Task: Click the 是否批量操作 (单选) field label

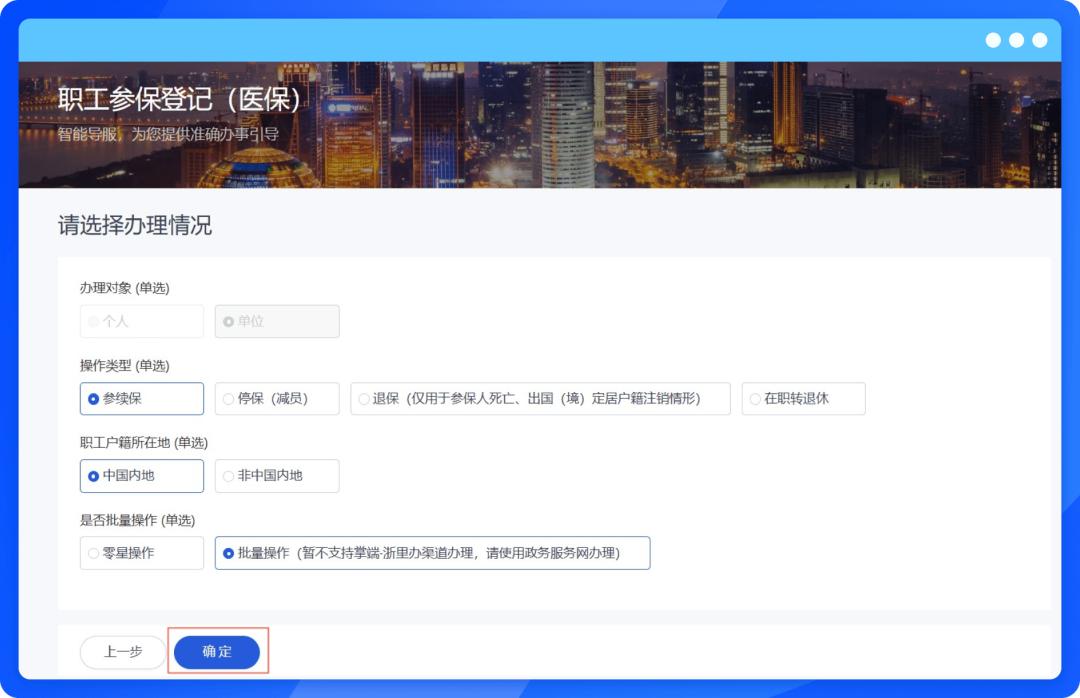Action: pos(137,520)
